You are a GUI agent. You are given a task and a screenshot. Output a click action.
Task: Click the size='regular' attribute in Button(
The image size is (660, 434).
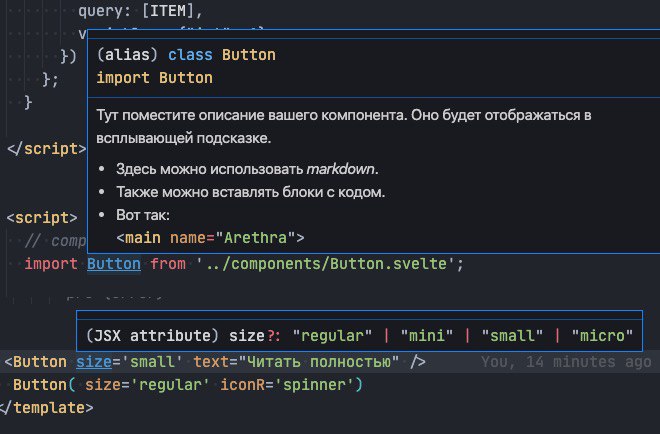147,385
